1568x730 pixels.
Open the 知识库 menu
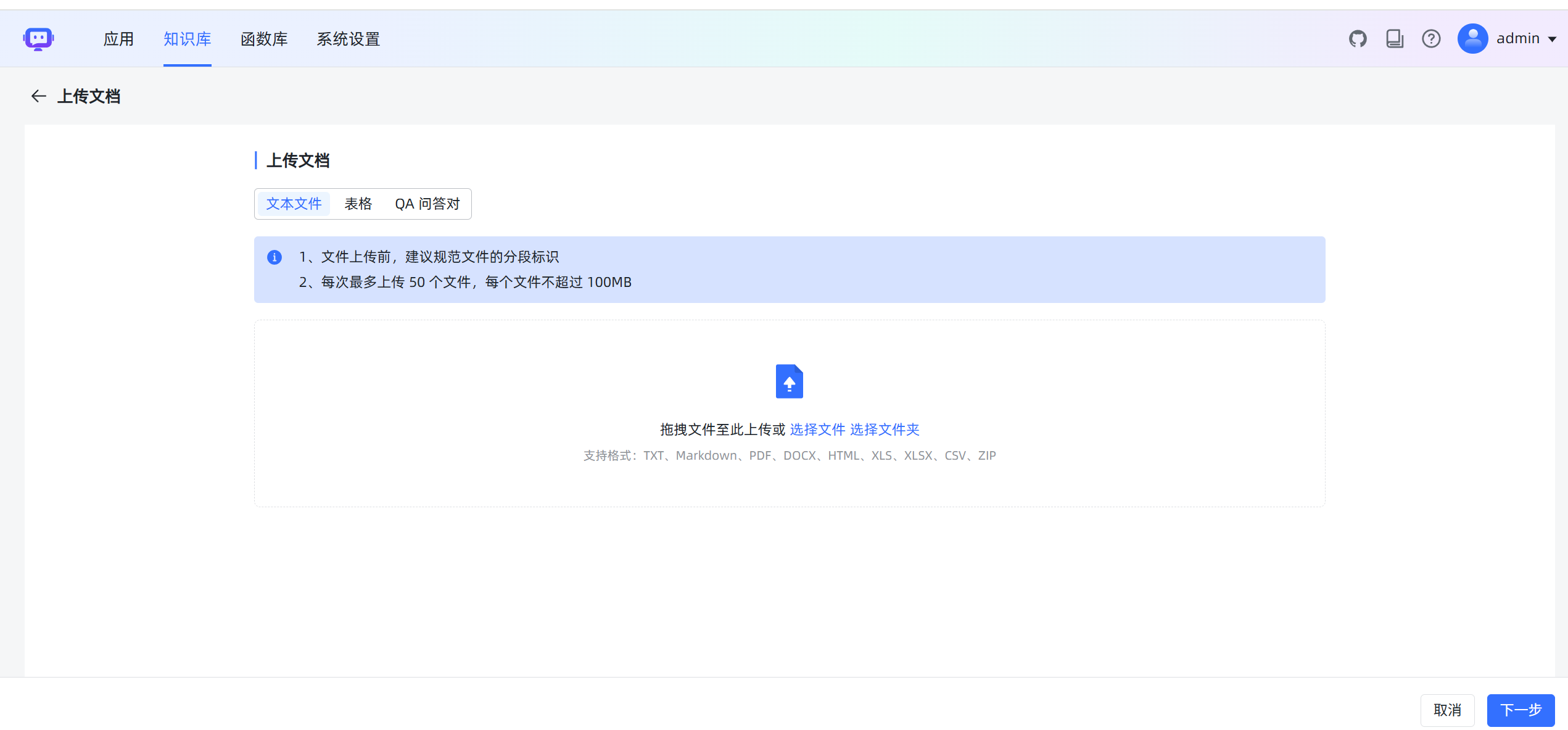point(188,39)
